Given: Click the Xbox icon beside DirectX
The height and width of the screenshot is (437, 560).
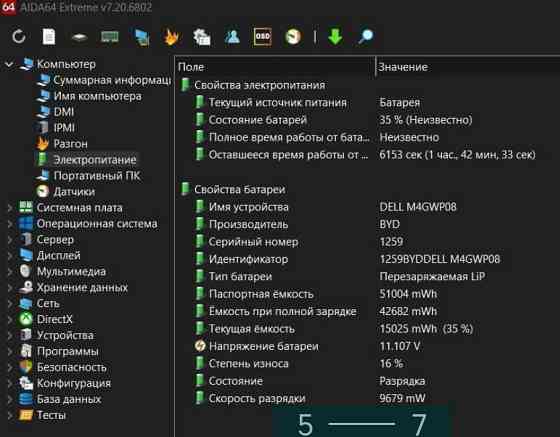Looking at the screenshot, I should (26, 319).
